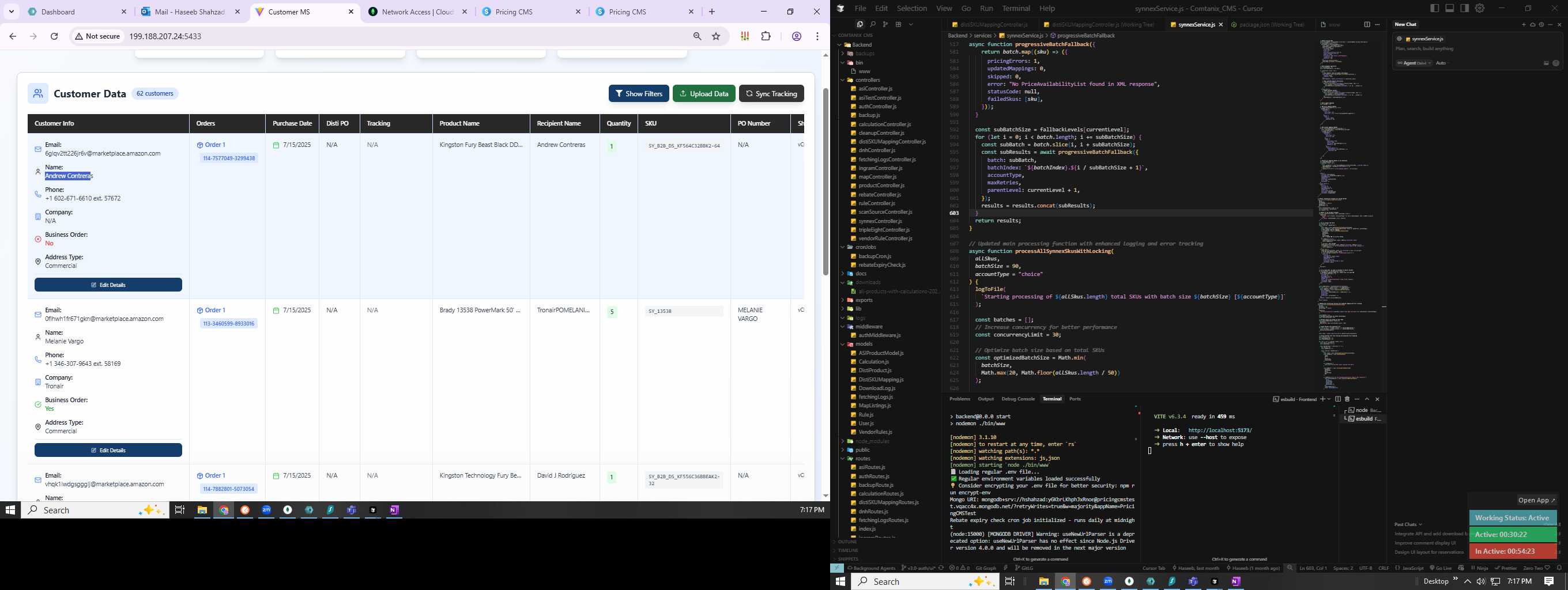Click Customer MS page vertical scrollbar
The width and height of the screenshot is (1568, 590).
point(826,181)
